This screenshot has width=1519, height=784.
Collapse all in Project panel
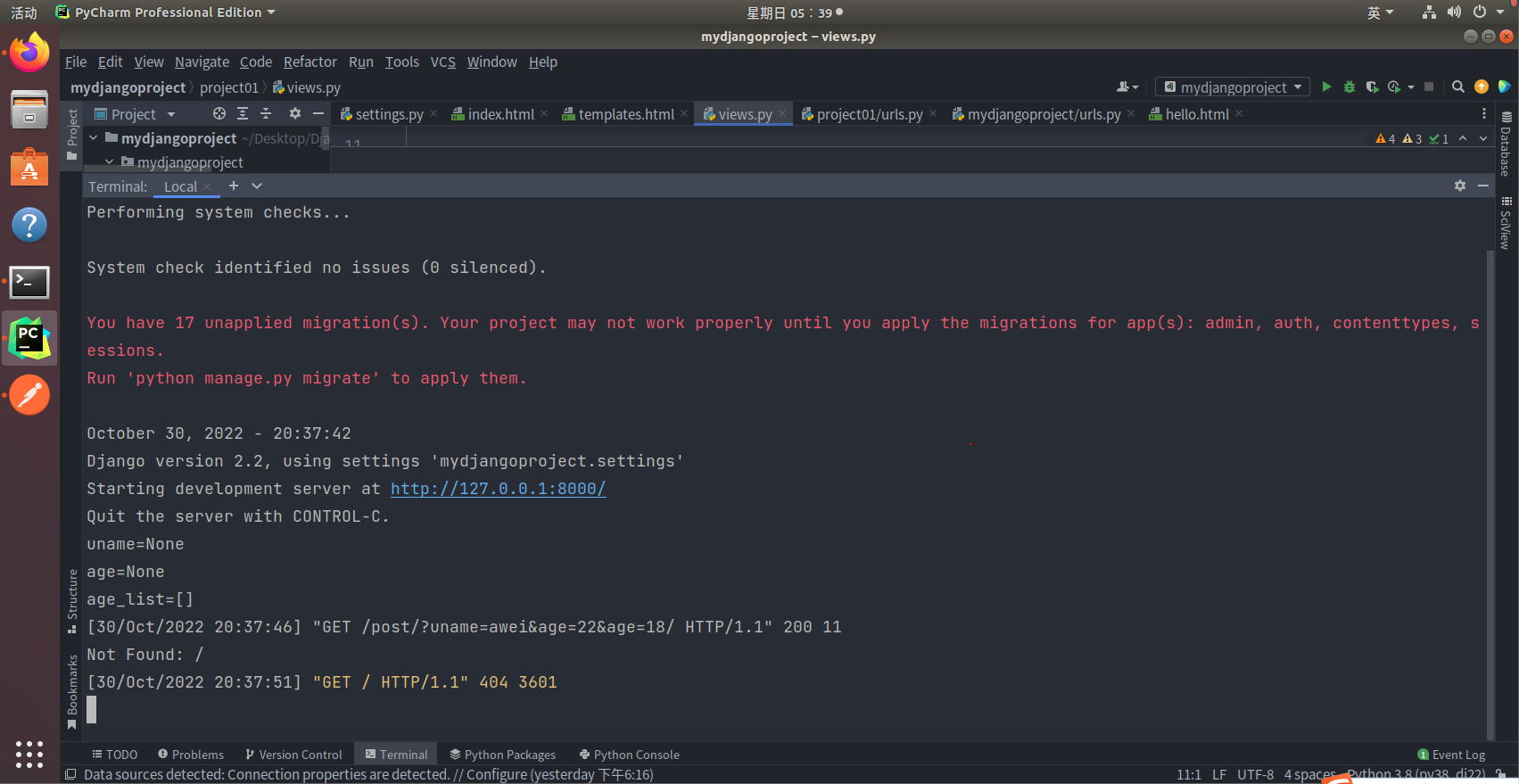click(x=266, y=113)
